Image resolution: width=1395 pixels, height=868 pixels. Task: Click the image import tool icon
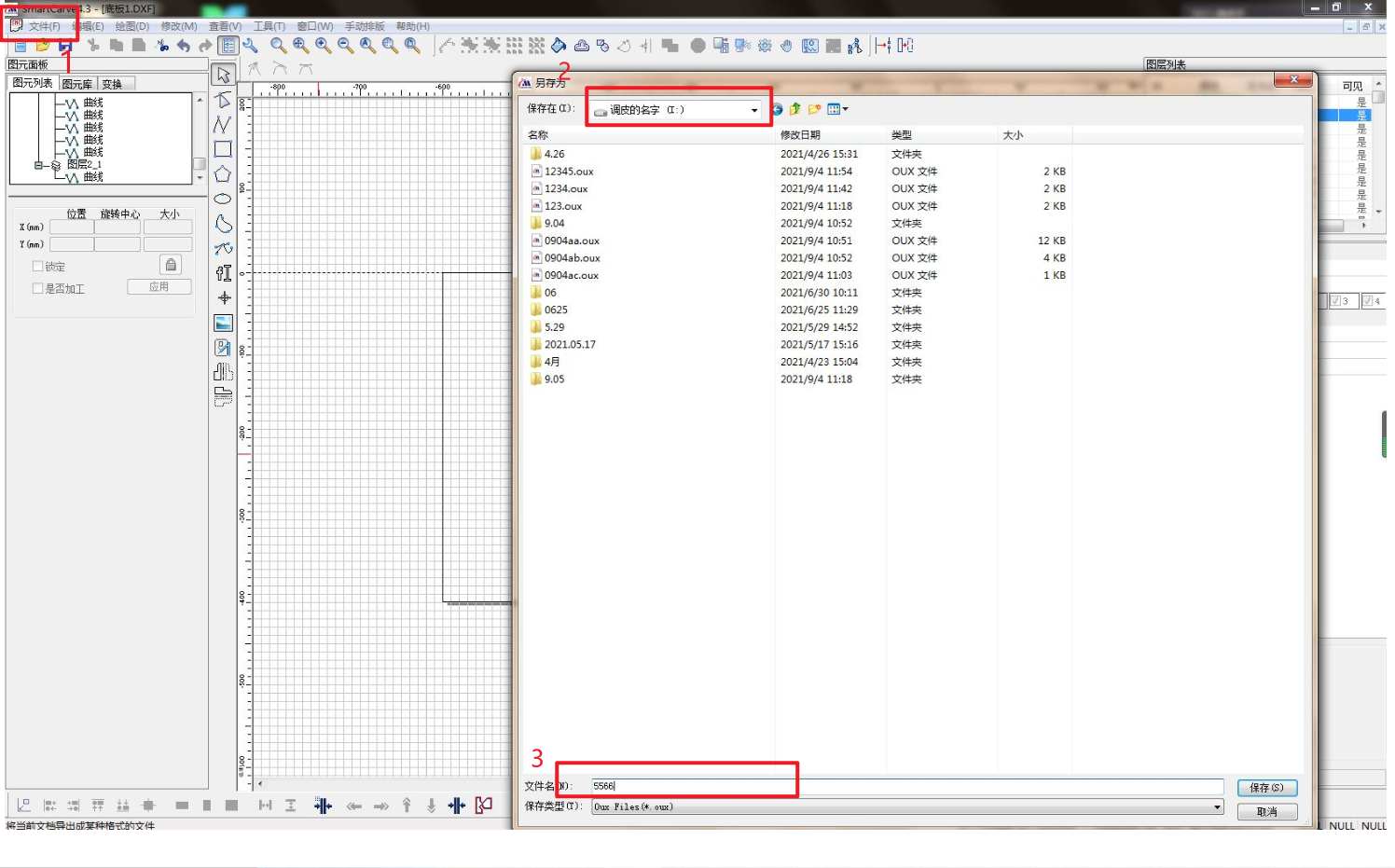(224, 324)
